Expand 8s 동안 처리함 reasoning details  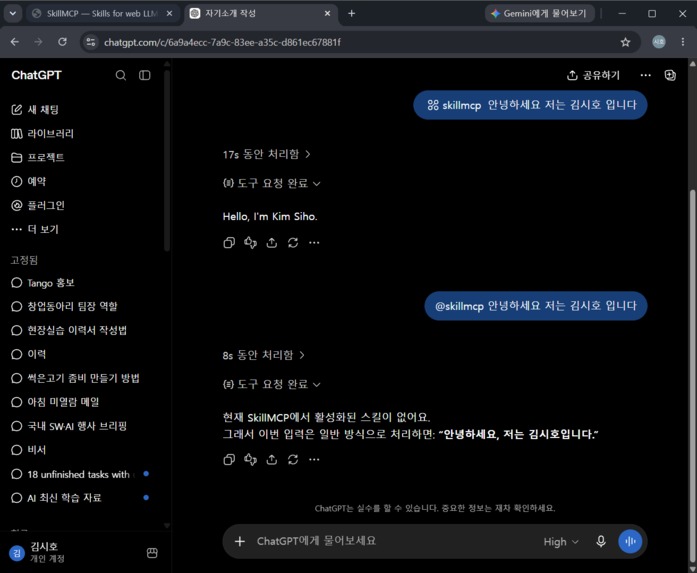pos(263,355)
